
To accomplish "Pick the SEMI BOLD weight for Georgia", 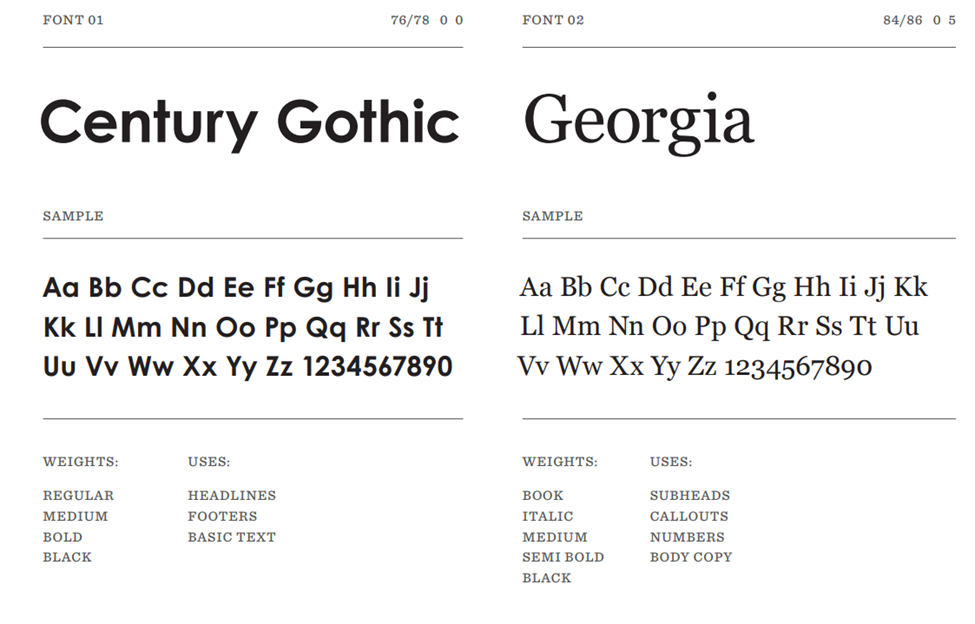I will [562, 557].
